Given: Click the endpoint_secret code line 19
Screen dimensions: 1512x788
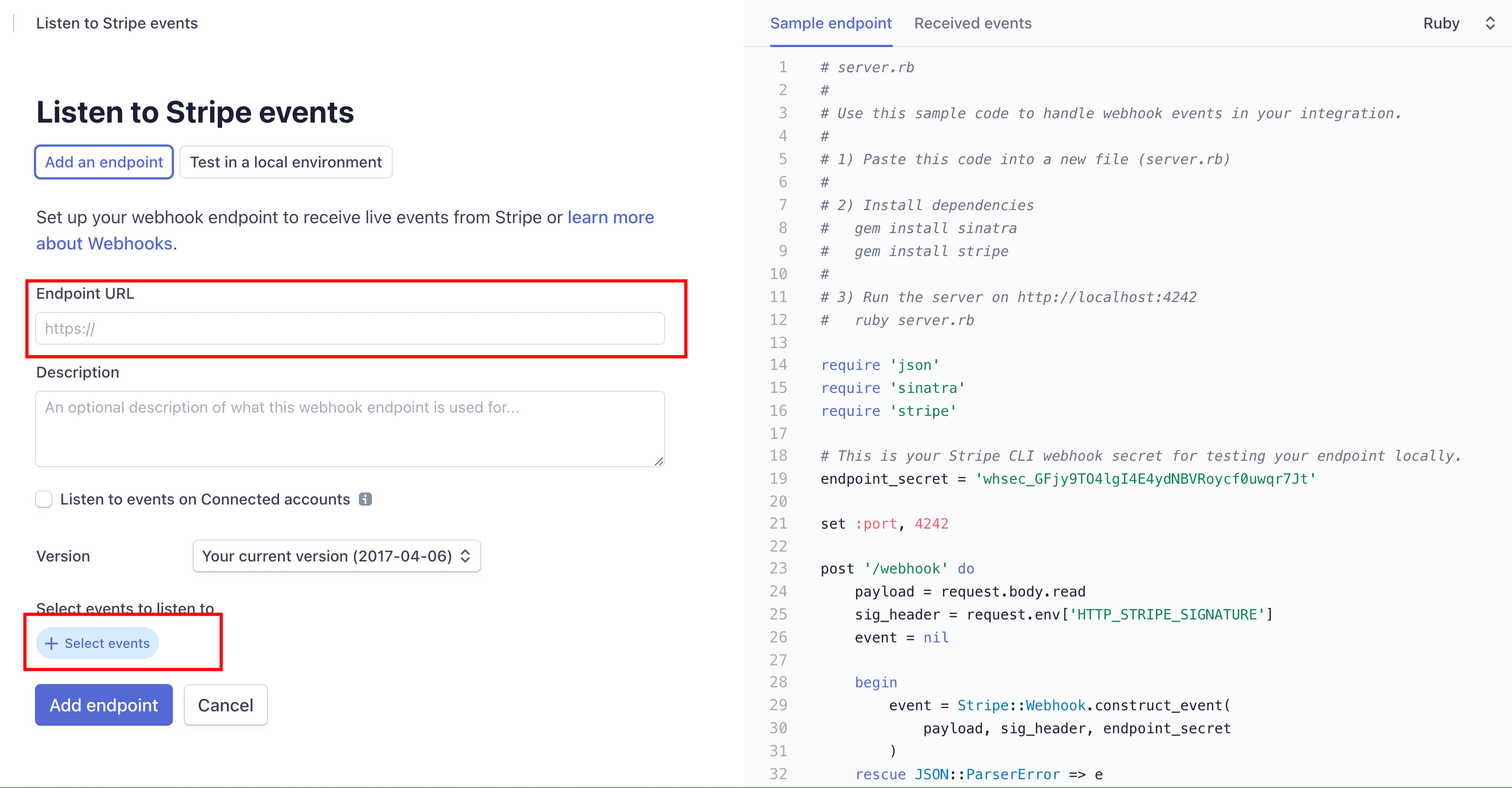Looking at the screenshot, I should 1067,479.
